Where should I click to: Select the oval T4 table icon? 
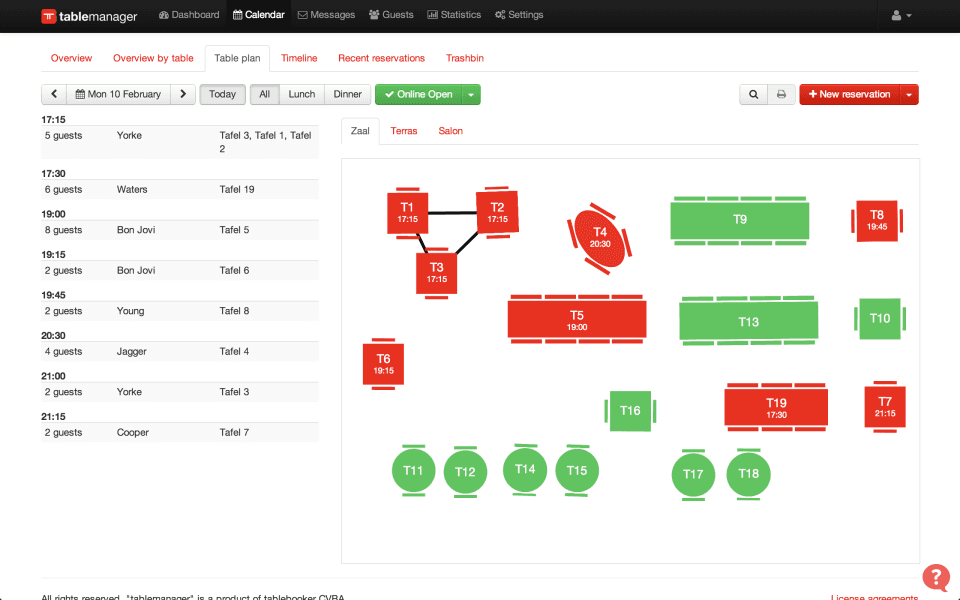[600, 239]
